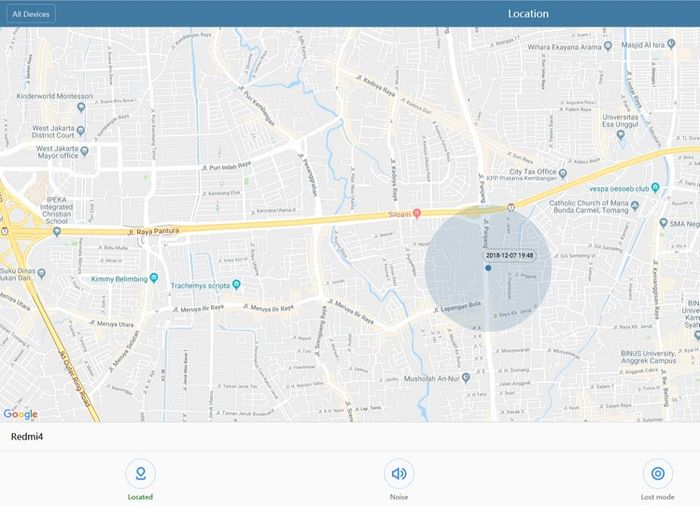Click Jl. Kedoya Raya diagonal label

[376, 85]
